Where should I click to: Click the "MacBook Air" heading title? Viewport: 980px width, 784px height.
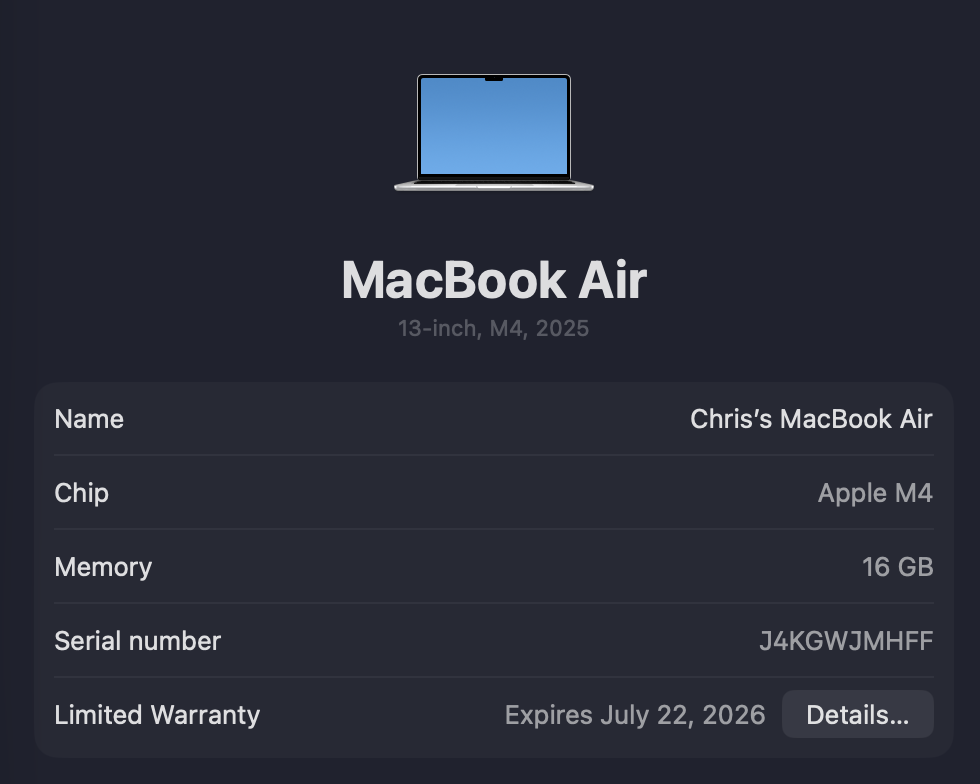(x=494, y=280)
